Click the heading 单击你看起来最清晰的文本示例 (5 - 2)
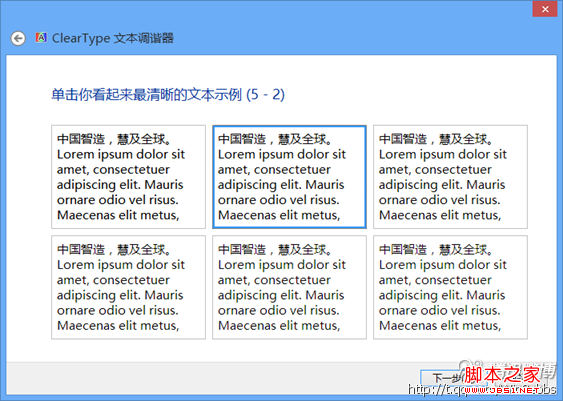 pos(168,95)
